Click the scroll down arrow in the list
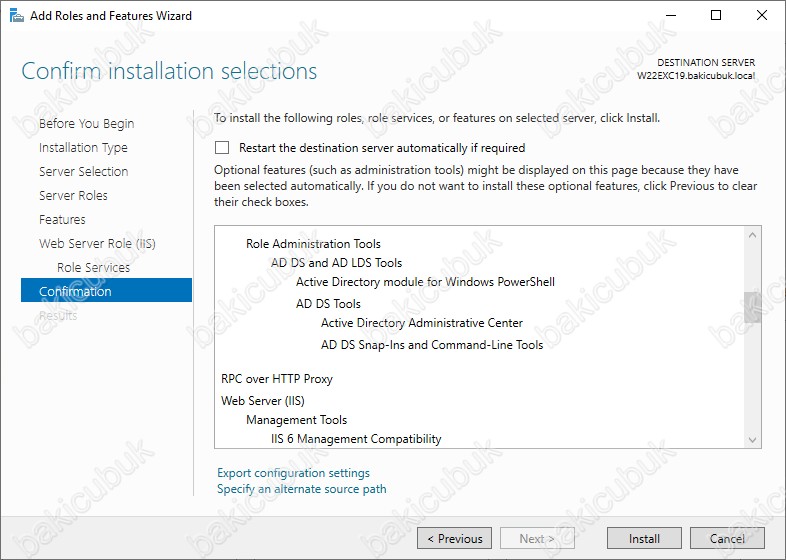Screen dimensions: 786x560 (752, 440)
